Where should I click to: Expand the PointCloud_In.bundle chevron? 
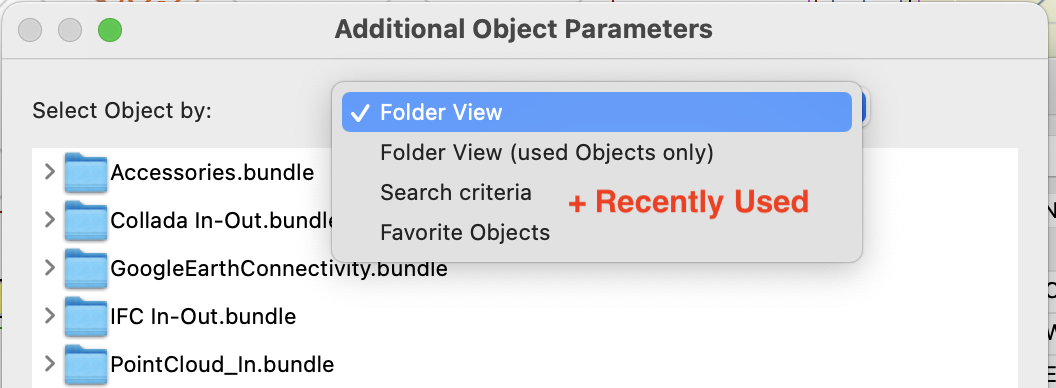point(49,364)
